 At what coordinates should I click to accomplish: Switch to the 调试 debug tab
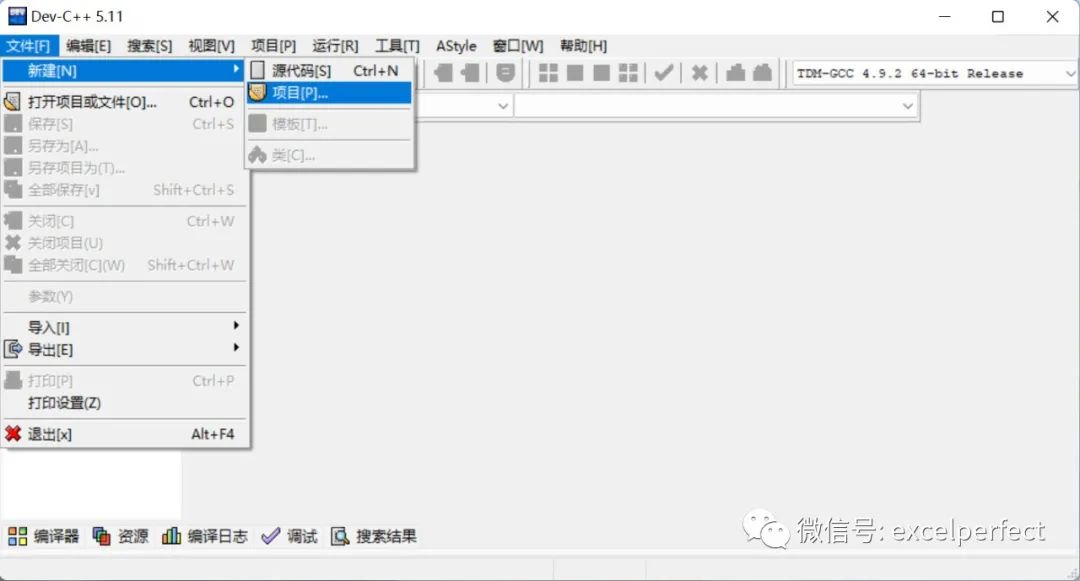point(289,536)
